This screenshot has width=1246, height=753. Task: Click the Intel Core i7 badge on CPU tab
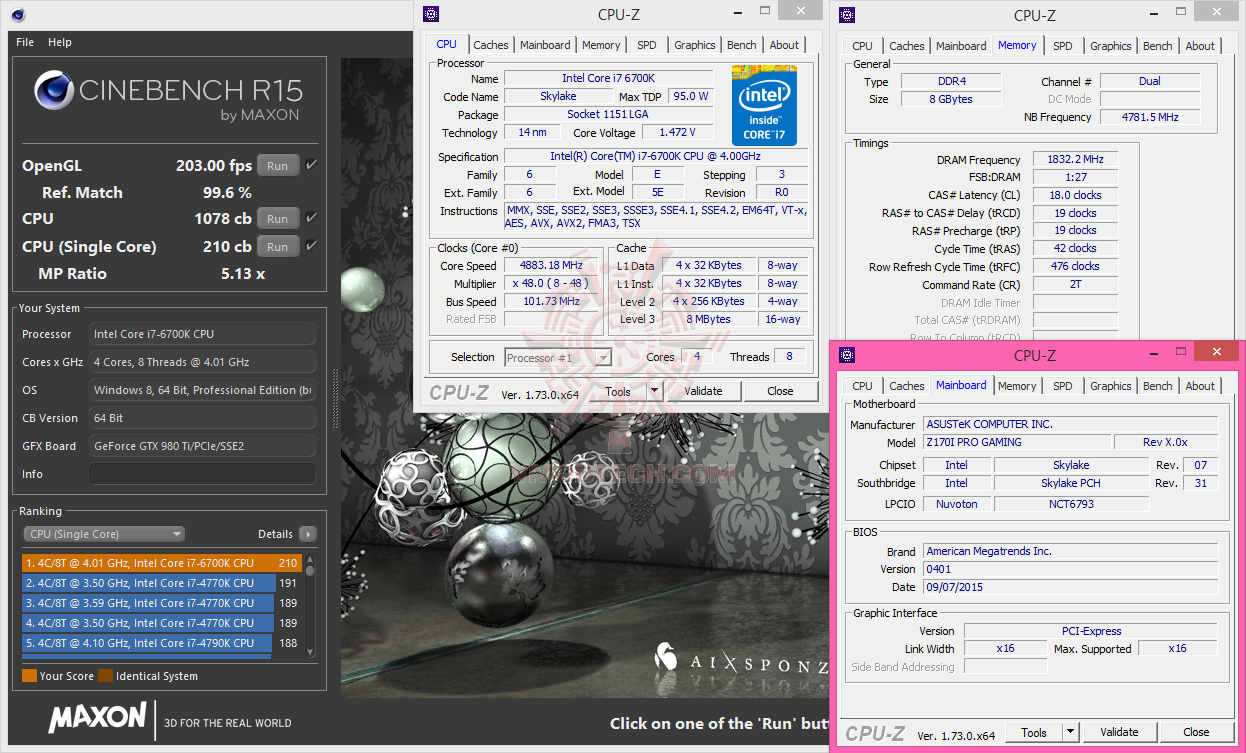tap(764, 105)
